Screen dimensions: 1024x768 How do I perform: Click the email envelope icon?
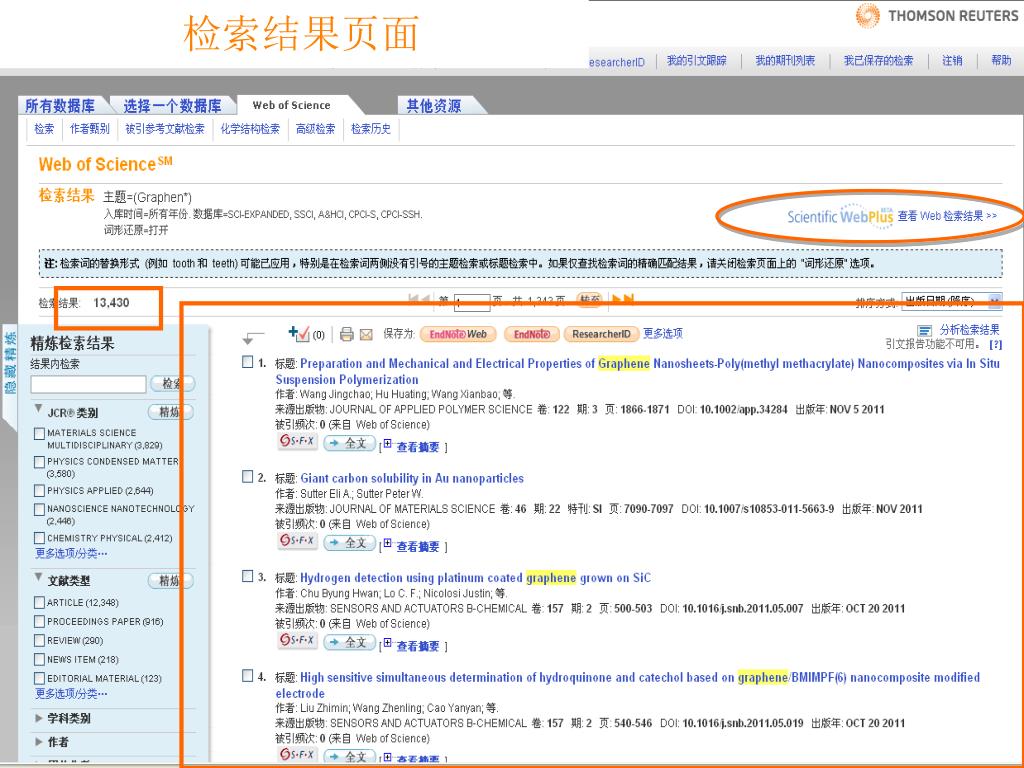tap(366, 335)
